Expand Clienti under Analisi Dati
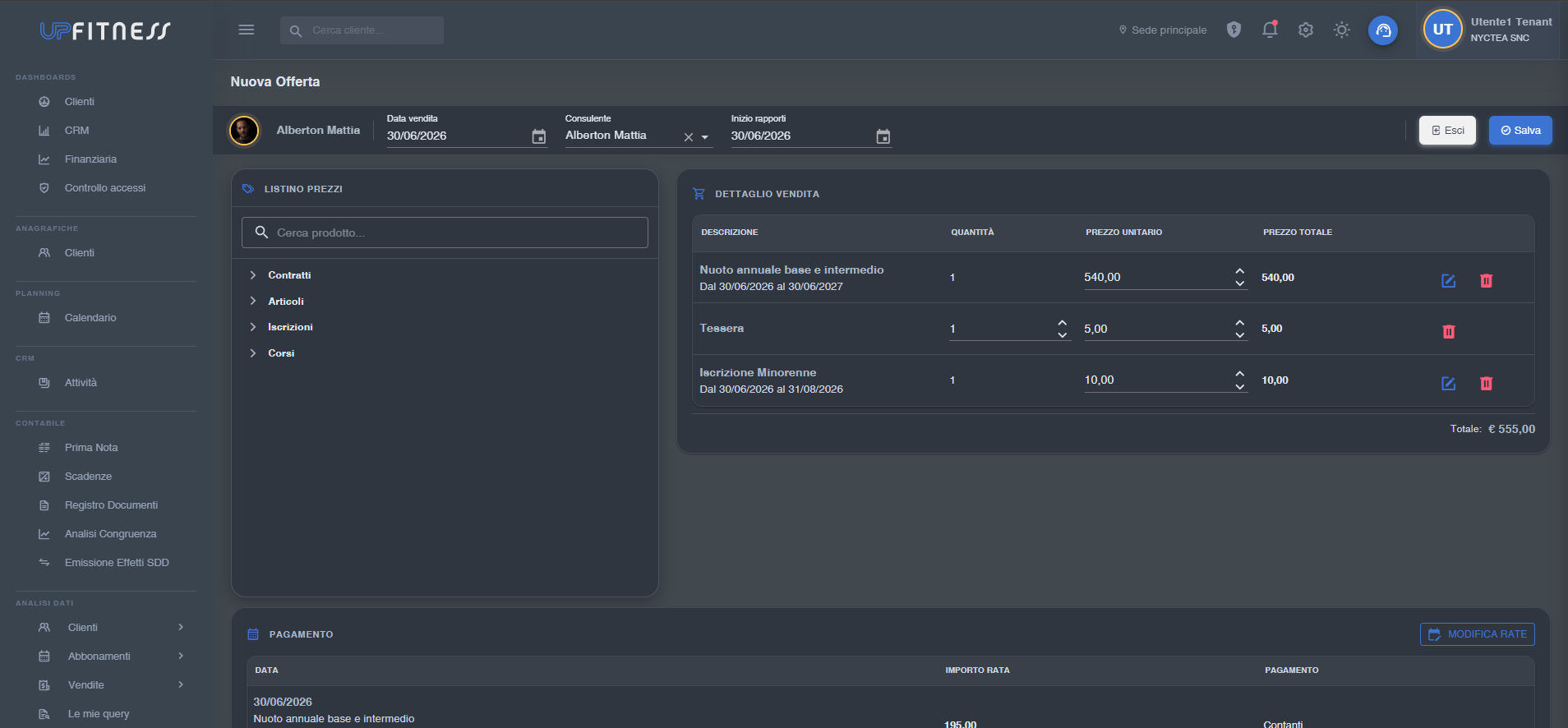The image size is (1568, 728). [x=181, y=628]
